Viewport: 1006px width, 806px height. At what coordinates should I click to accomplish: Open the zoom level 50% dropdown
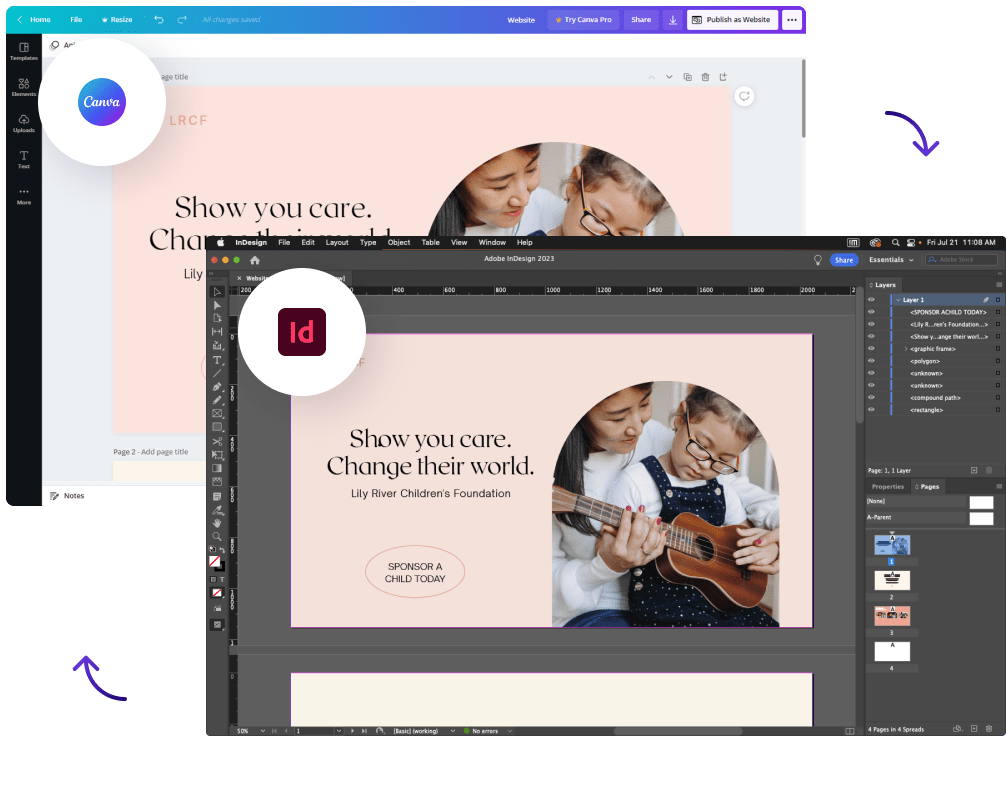tap(260, 731)
